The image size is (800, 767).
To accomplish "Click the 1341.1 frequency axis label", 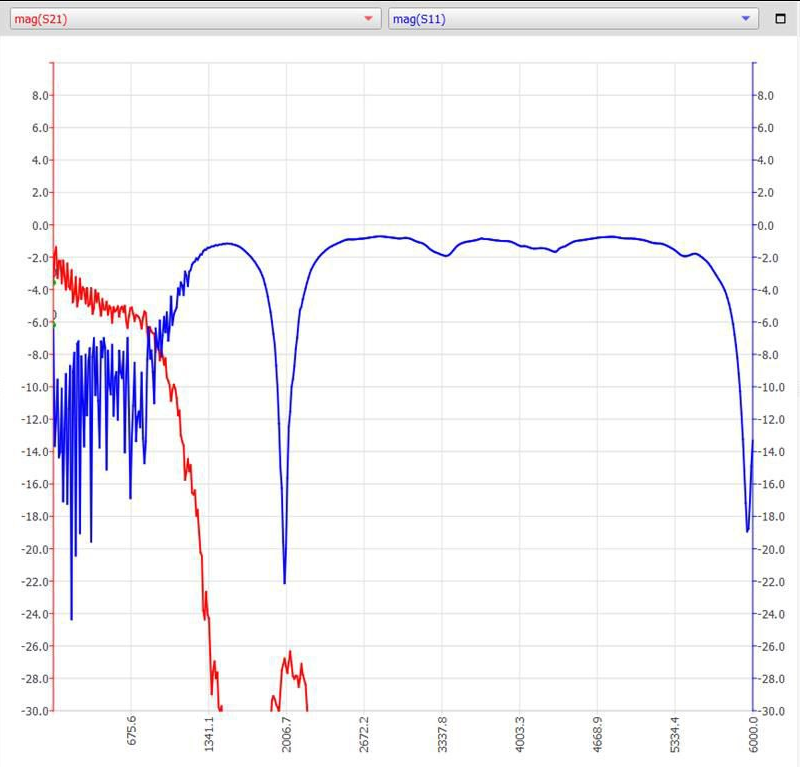I will [x=209, y=734].
